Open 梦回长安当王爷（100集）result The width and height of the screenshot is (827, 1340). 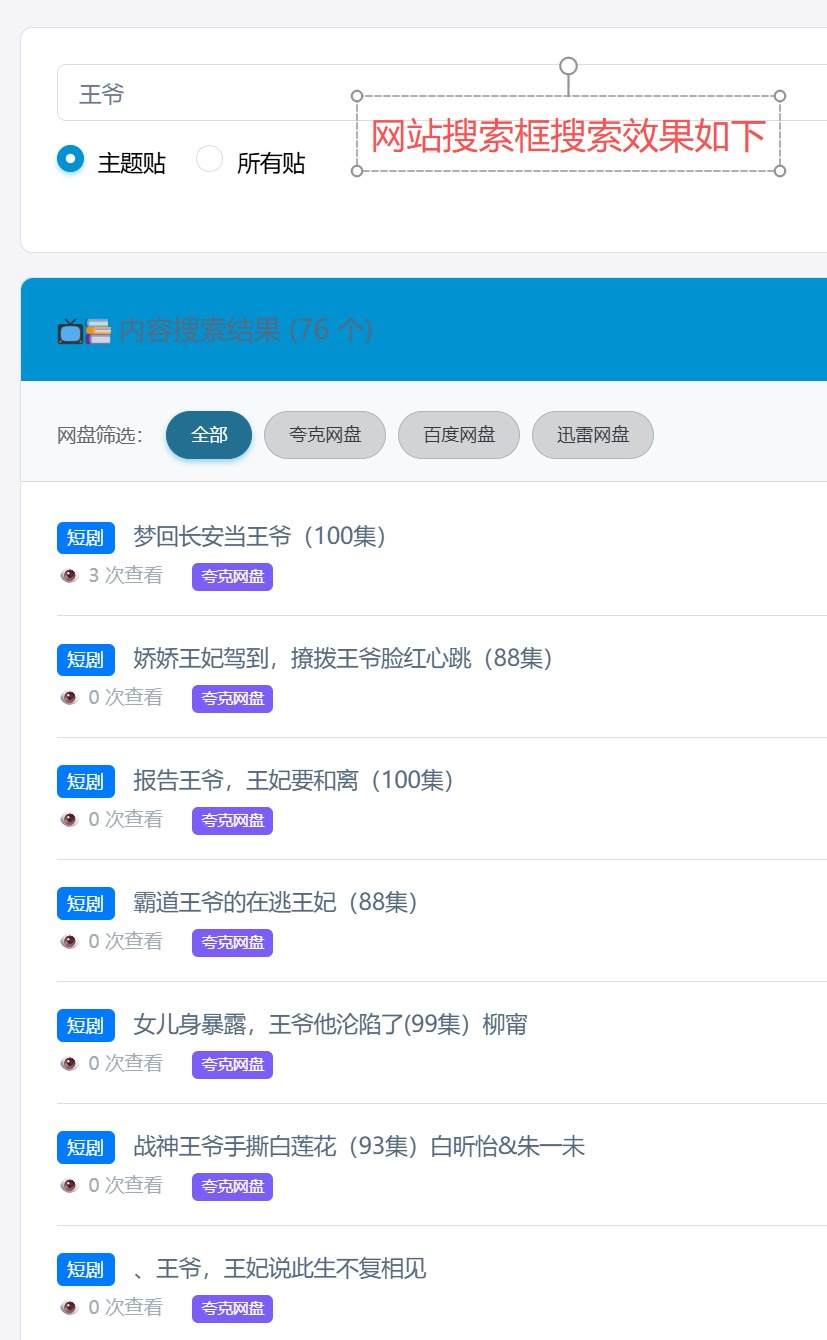click(x=260, y=536)
